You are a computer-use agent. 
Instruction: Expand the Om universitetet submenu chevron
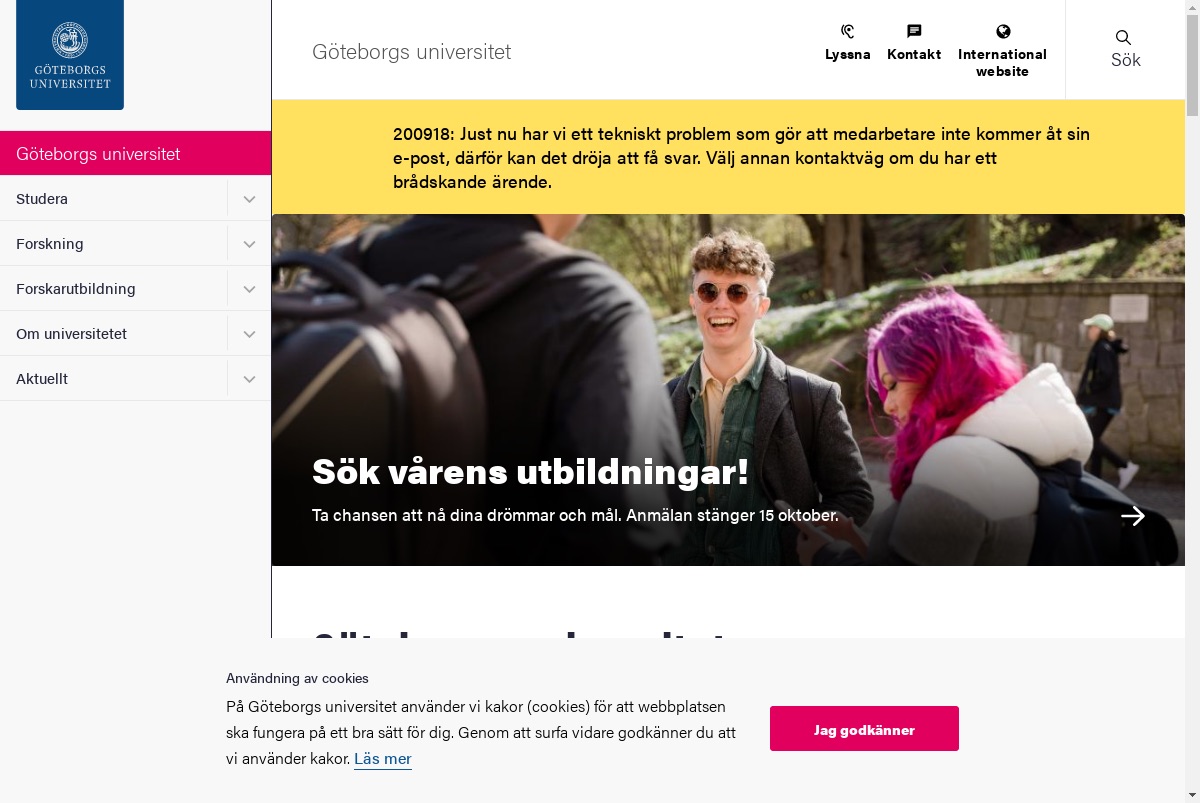pos(249,334)
